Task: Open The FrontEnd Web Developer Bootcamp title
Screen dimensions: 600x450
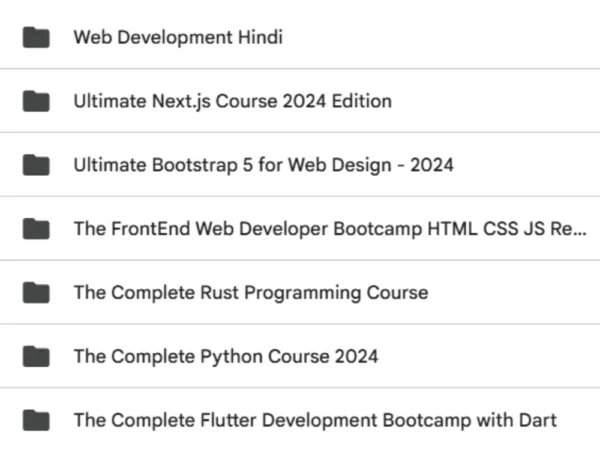Action: point(330,229)
